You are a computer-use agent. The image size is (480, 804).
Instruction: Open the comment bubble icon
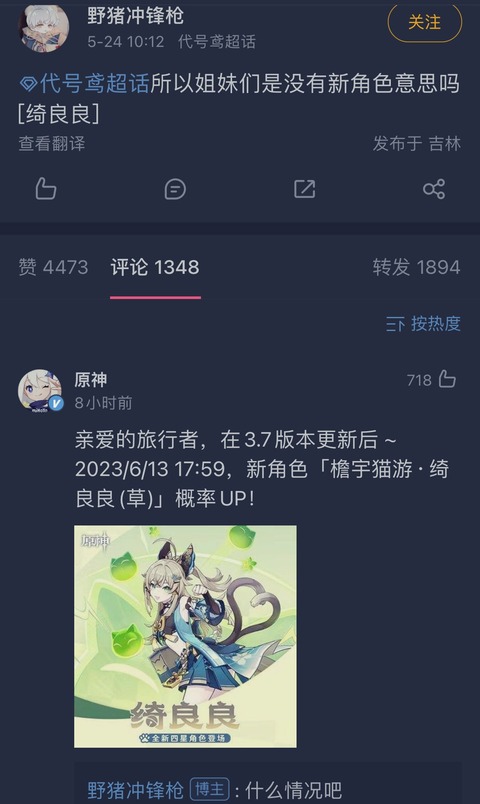(x=175, y=189)
